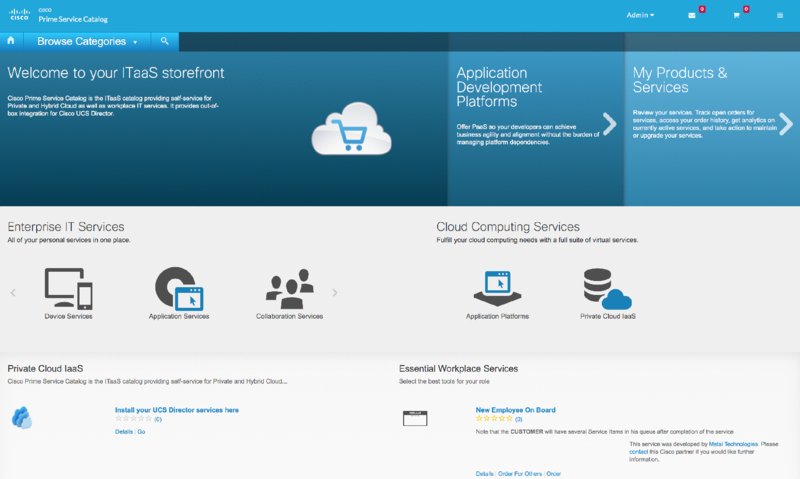Viewport: 800px width, 479px height.
Task: Click Details under UCS Director service
Action: point(123,432)
